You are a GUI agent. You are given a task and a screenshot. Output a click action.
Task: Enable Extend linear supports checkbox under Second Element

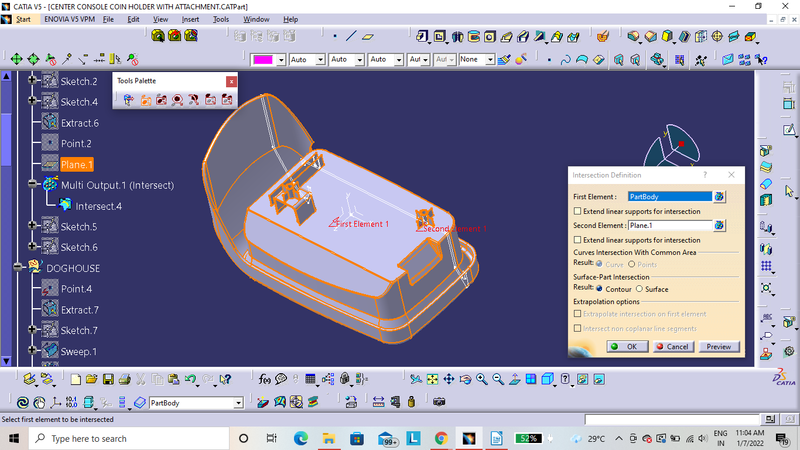[x=577, y=239]
